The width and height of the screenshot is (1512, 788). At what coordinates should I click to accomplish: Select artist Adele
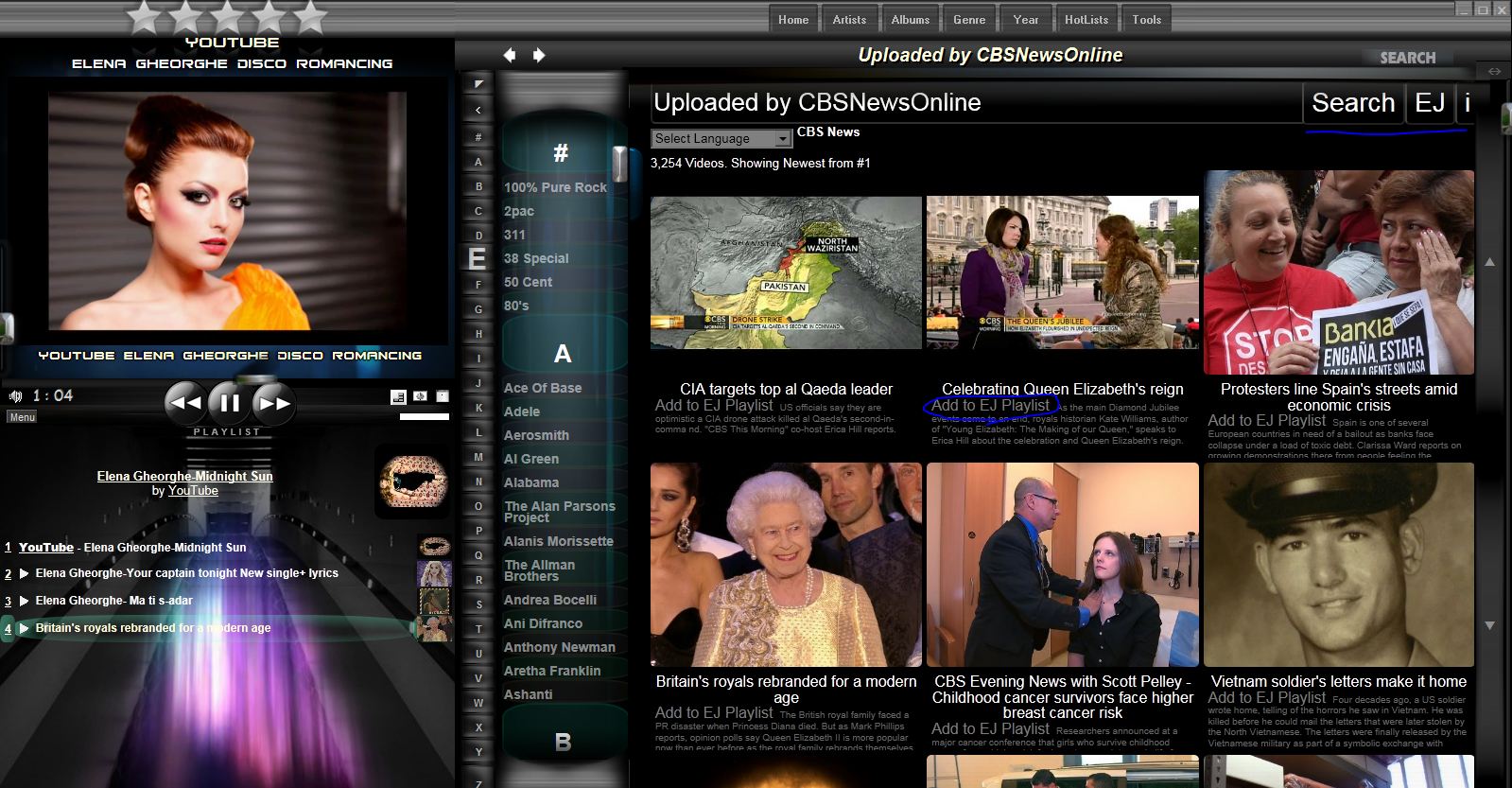pyautogui.click(x=522, y=412)
